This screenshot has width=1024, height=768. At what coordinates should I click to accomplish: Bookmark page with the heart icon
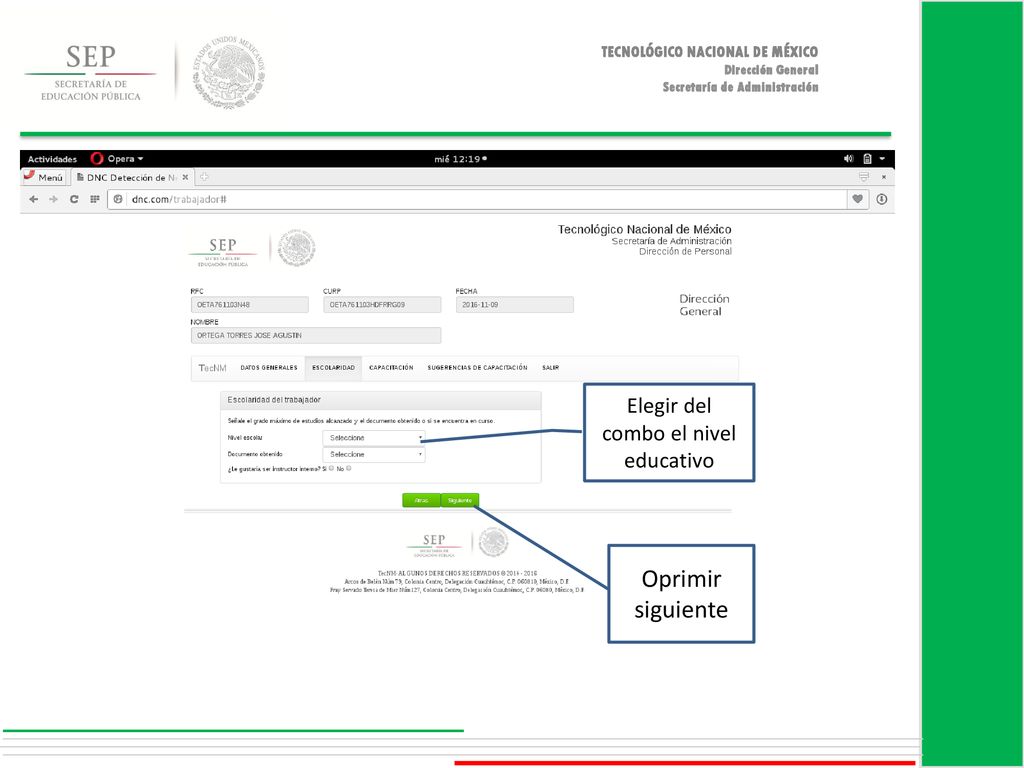pyautogui.click(x=857, y=199)
